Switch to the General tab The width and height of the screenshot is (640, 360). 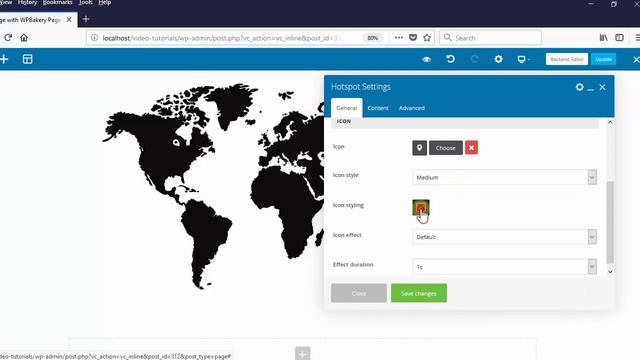tap(347, 108)
